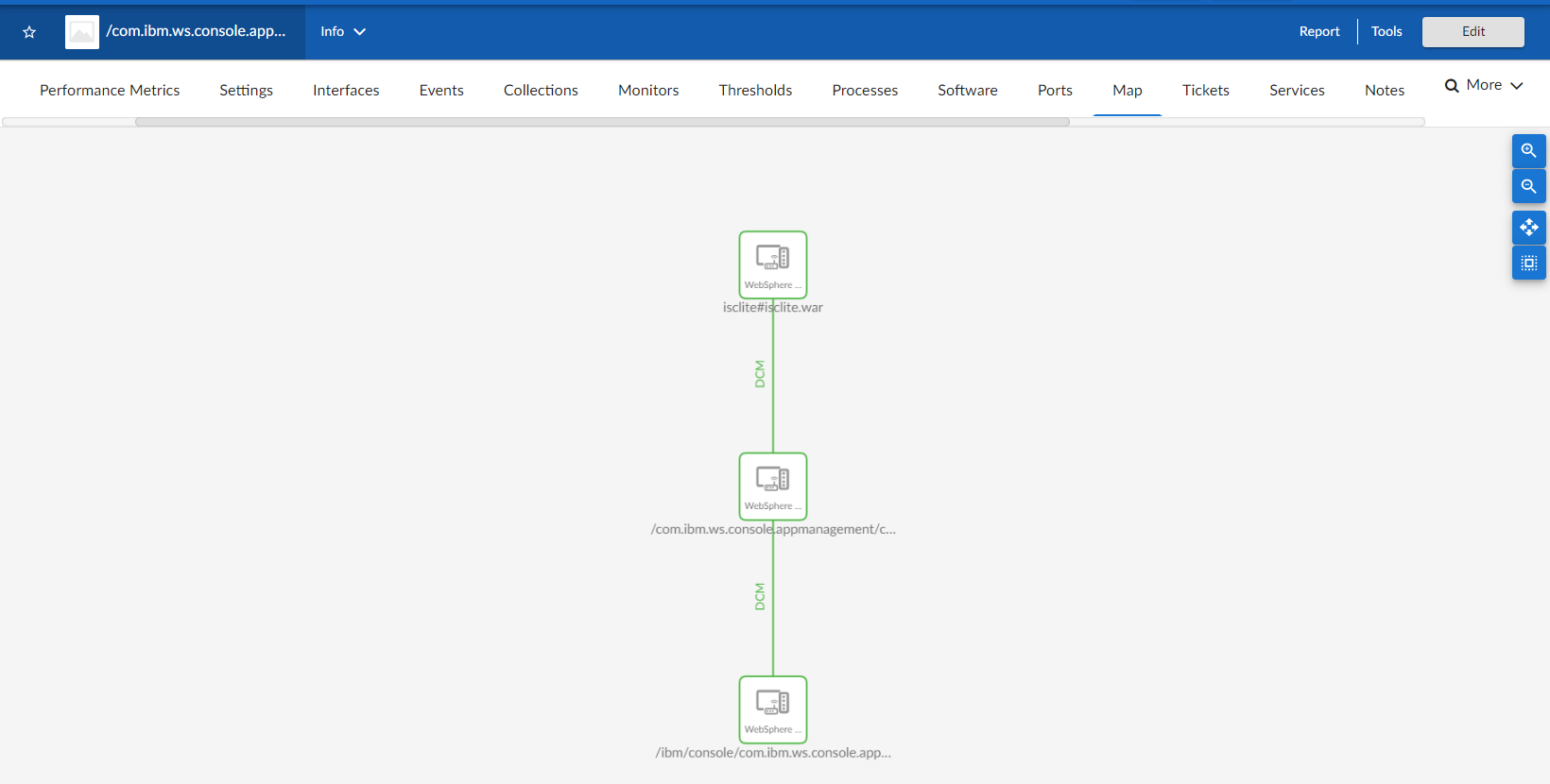Viewport: 1550px width, 784px height.
Task: Go to the Events tab
Action: point(441,91)
